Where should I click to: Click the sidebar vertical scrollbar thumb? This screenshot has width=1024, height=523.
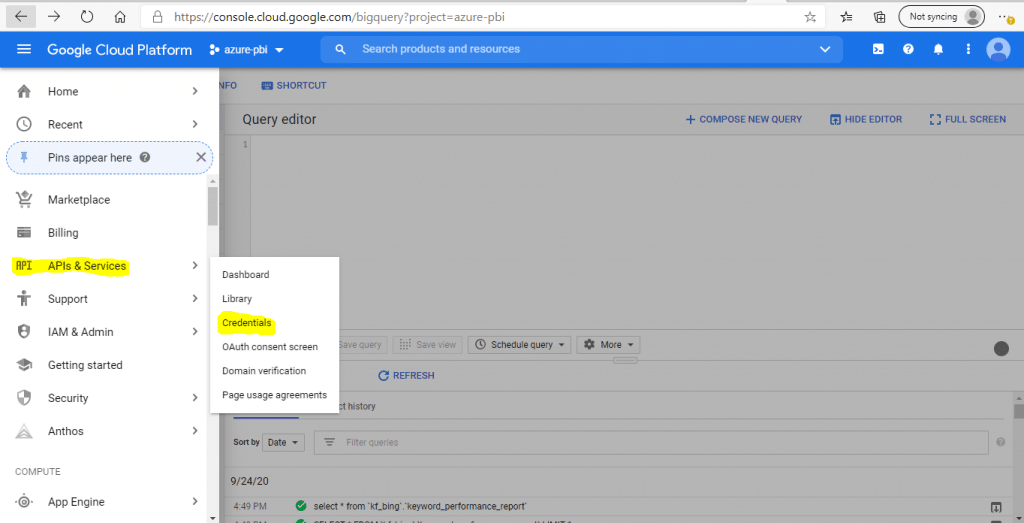click(212, 206)
